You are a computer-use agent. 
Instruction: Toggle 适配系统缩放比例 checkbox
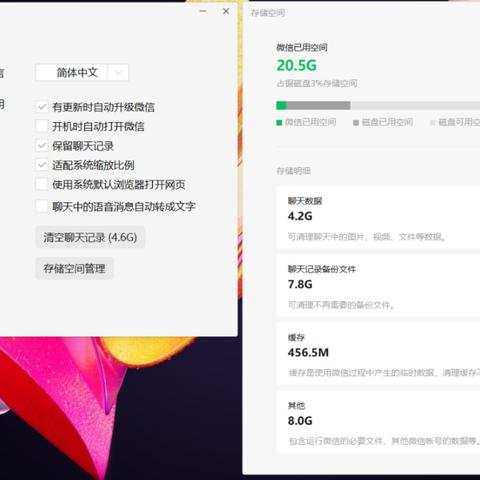(42, 165)
